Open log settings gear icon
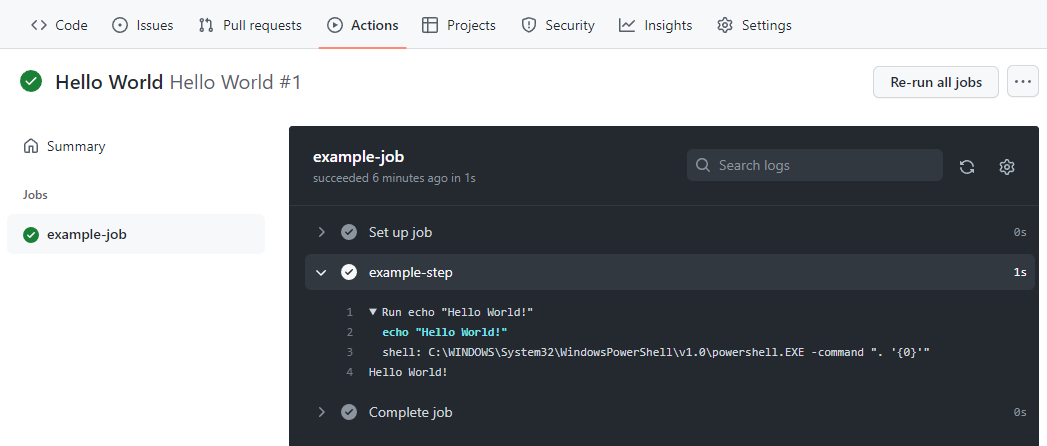This screenshot has height=446, width=1047. [x=1007, y=167]
